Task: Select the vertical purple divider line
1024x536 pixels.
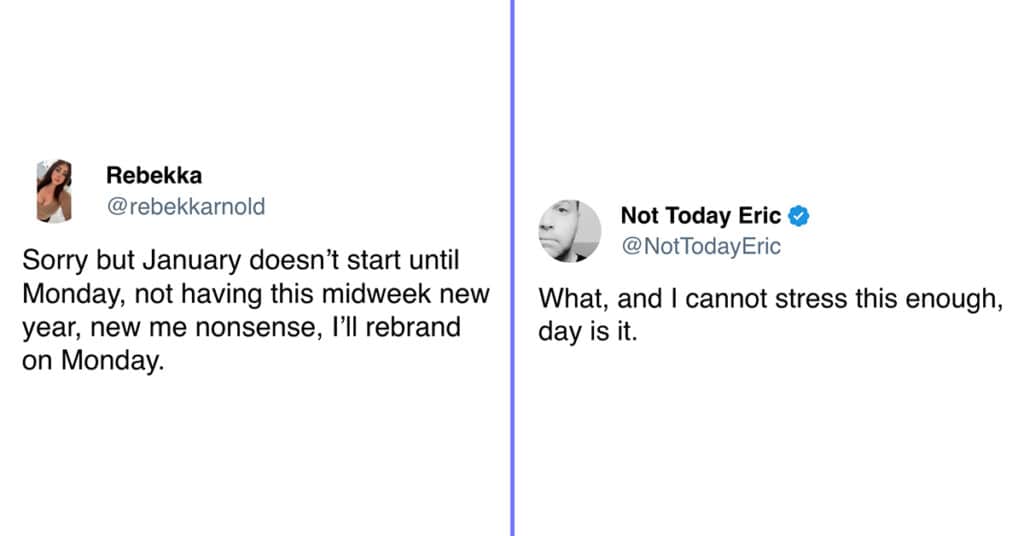Action: [513, 268]
